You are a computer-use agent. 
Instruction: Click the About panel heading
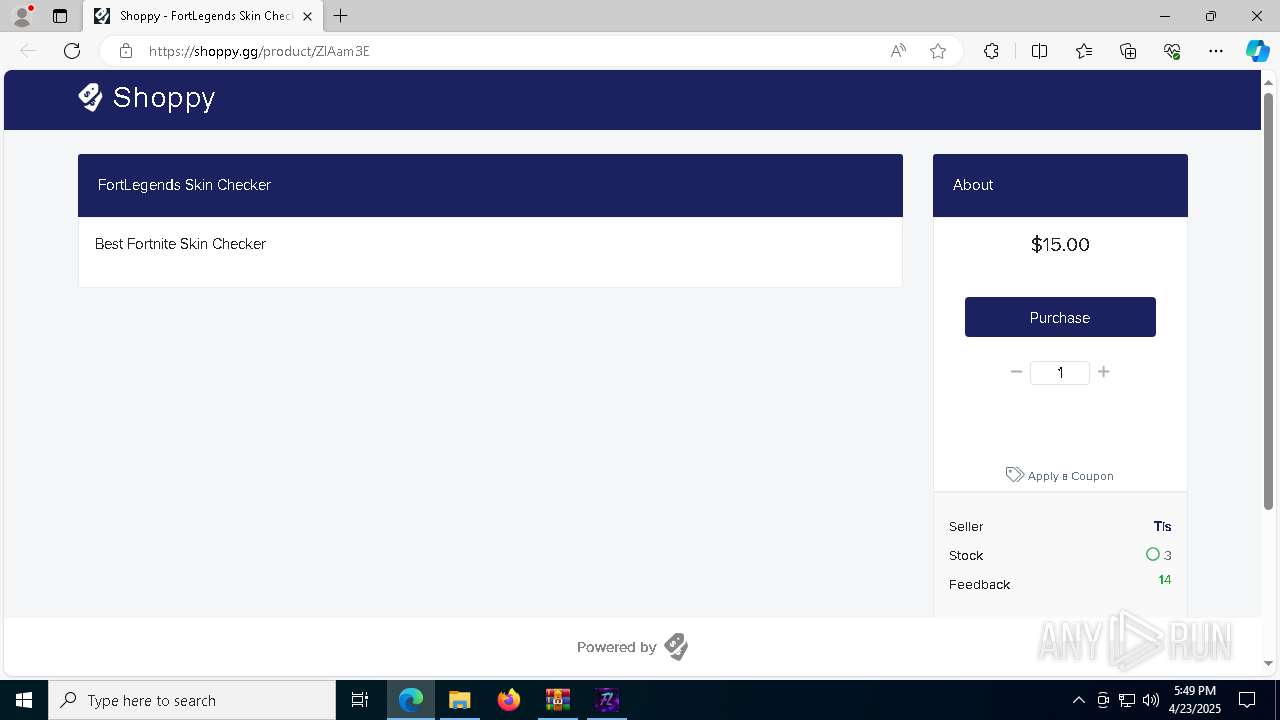pos(973,185)
